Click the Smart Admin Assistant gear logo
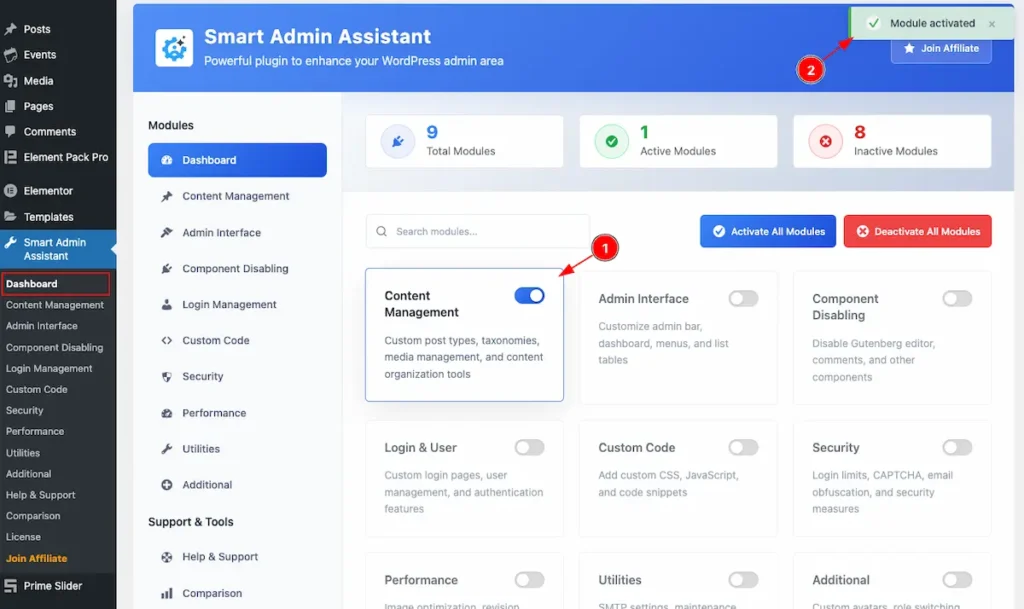Image resolution: width=1024 pixels, height=609 pixels. pyautogui.click(x=174, y=48)
